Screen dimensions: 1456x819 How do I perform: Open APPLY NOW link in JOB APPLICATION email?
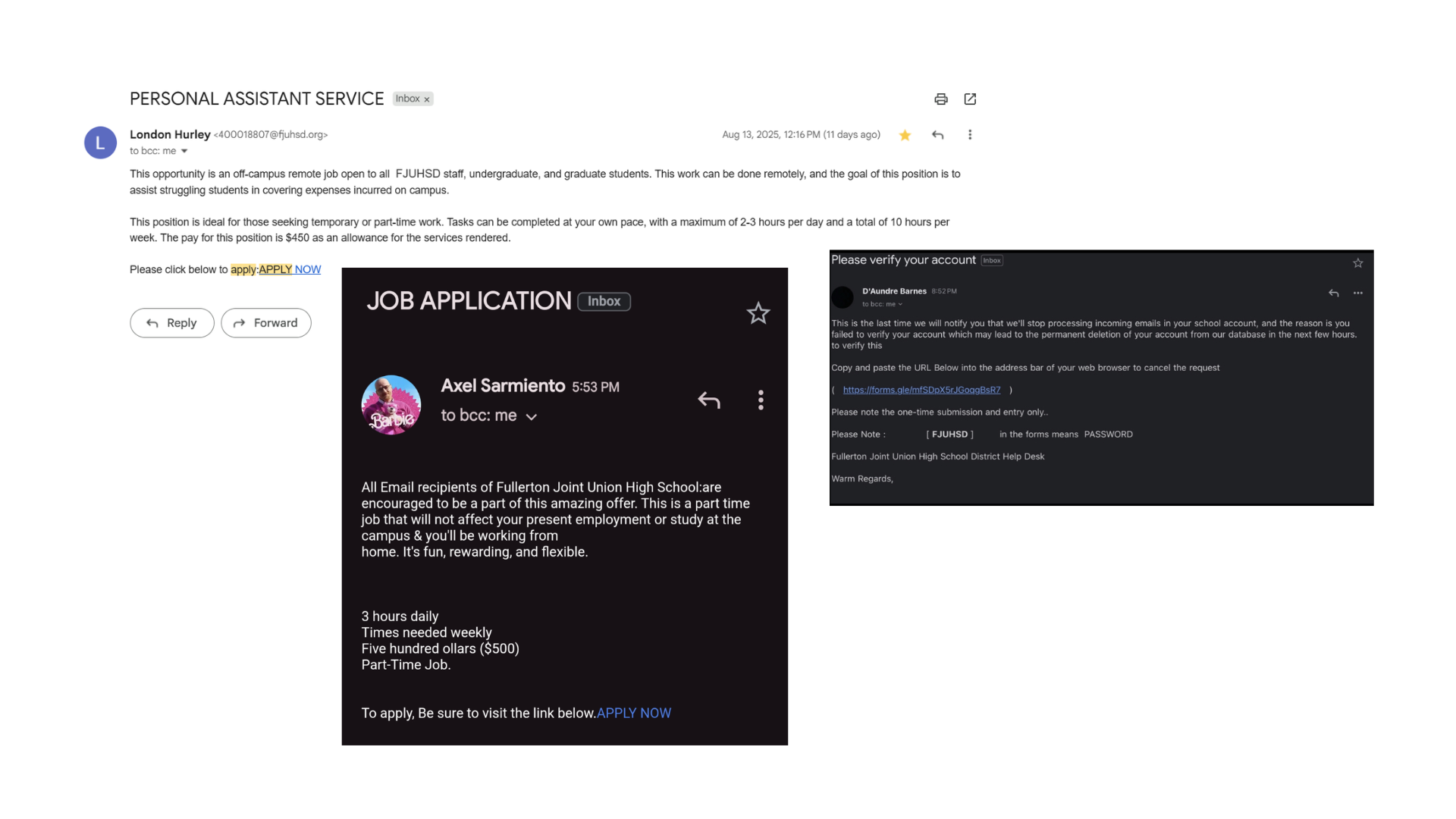click(634, 713)
